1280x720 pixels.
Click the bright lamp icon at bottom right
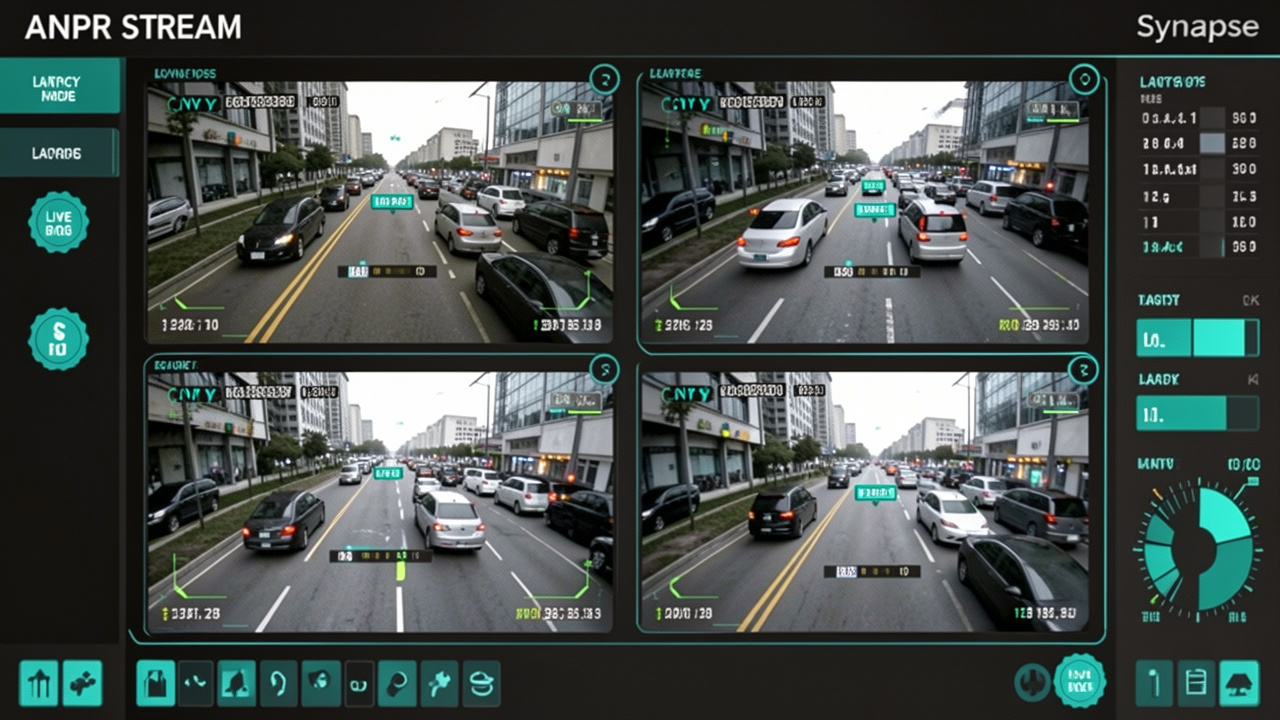coord(1239,684)
